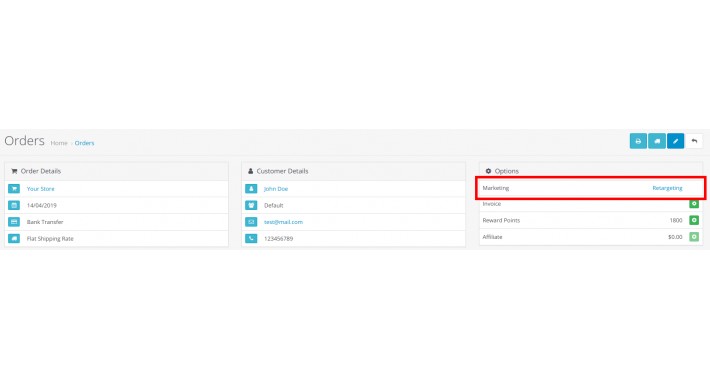Select the 1800 reward points value
Screen dimensions: 710x380
coord(676,221)
